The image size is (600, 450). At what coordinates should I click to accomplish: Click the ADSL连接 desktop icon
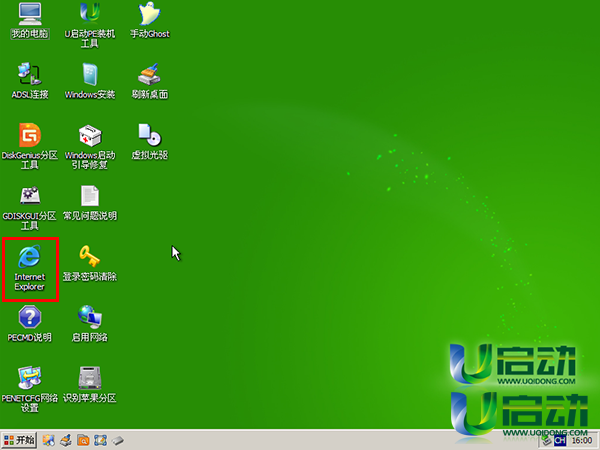30,81
